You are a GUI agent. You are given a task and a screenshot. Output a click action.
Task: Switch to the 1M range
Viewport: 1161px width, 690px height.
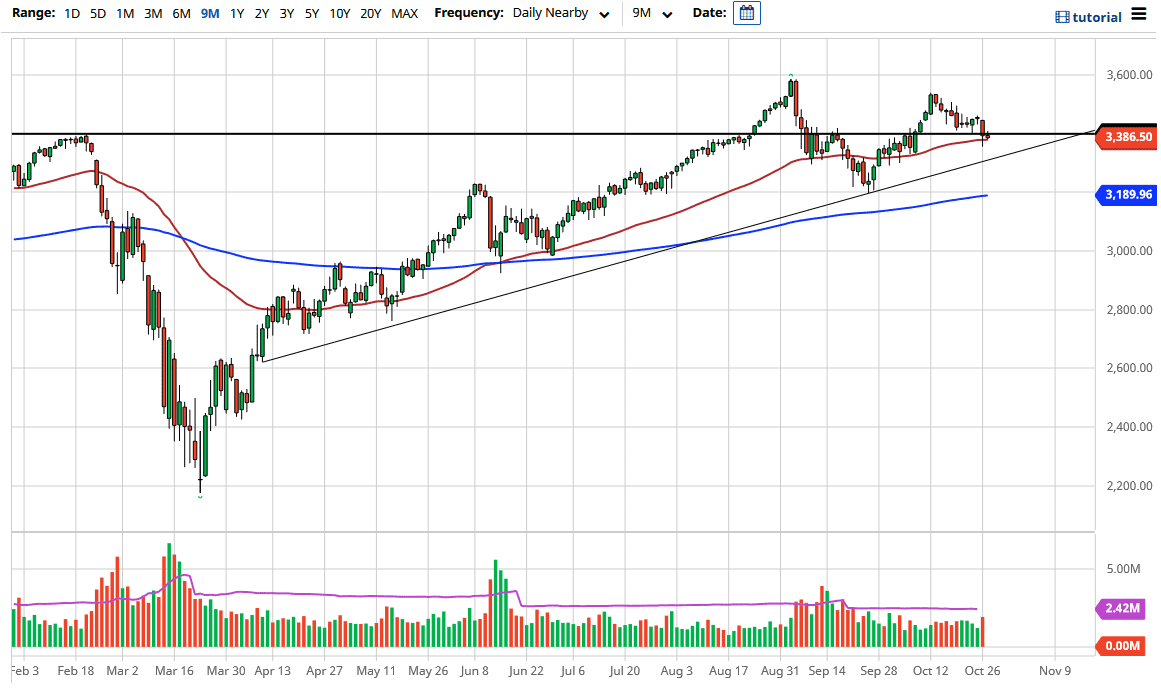[124, 14]
